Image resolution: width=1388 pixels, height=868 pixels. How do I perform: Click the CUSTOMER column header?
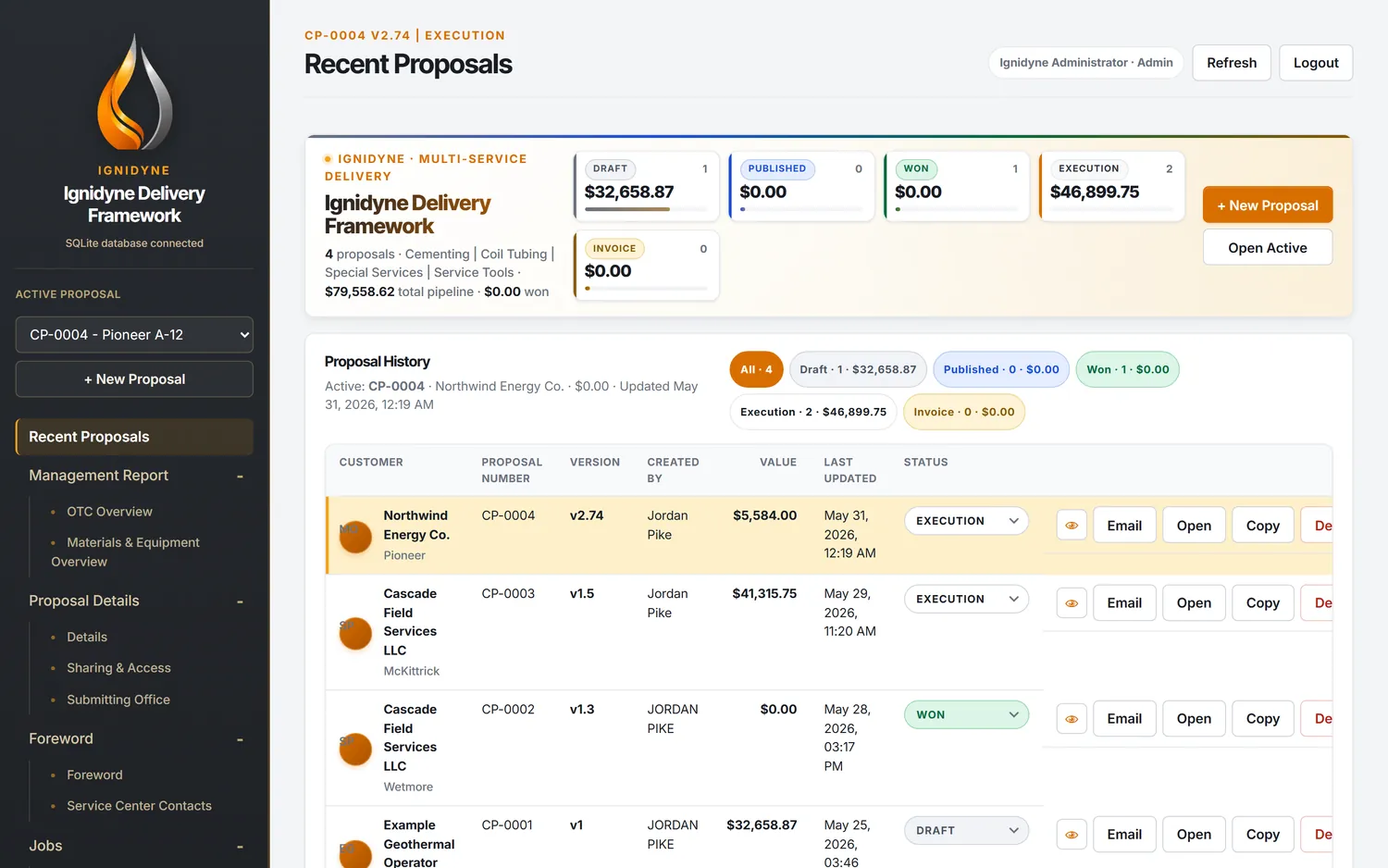[371, 463]
